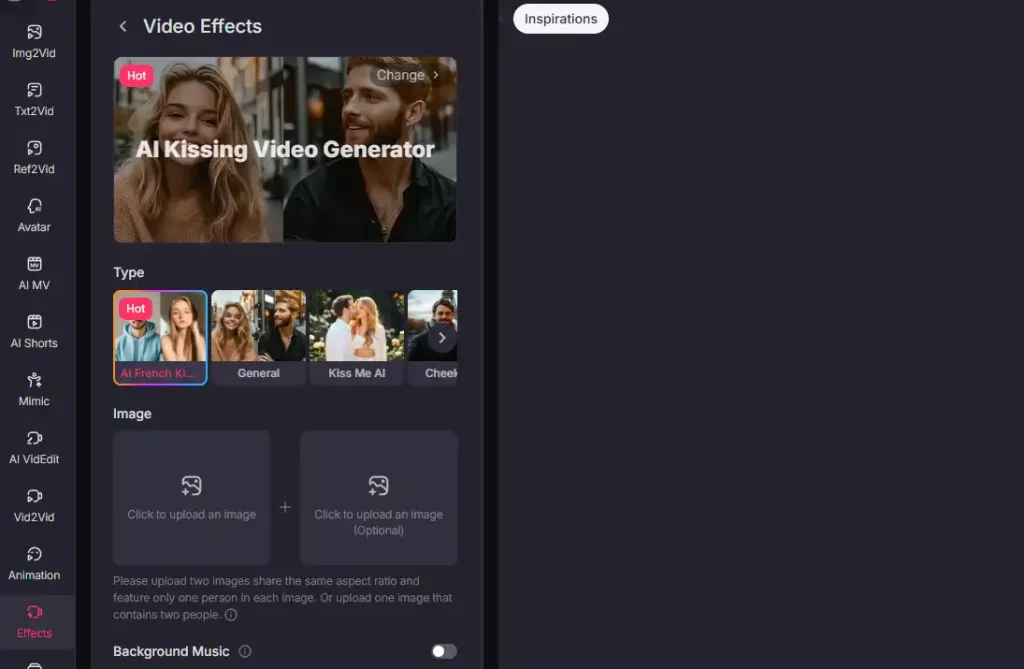
Task: Open the Img2Vid tool
Action: 33,40
